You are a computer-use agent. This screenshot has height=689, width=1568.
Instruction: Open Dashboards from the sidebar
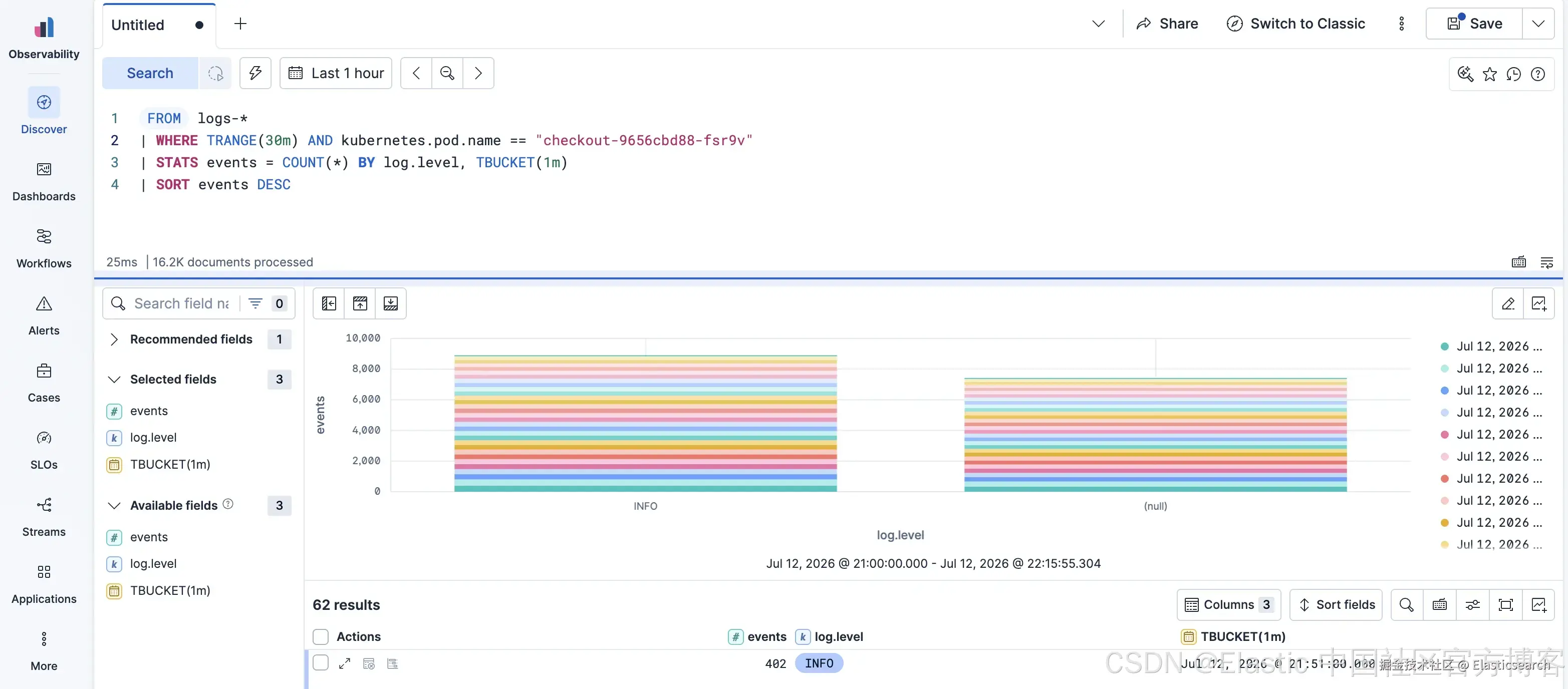(x=44, y=181)
